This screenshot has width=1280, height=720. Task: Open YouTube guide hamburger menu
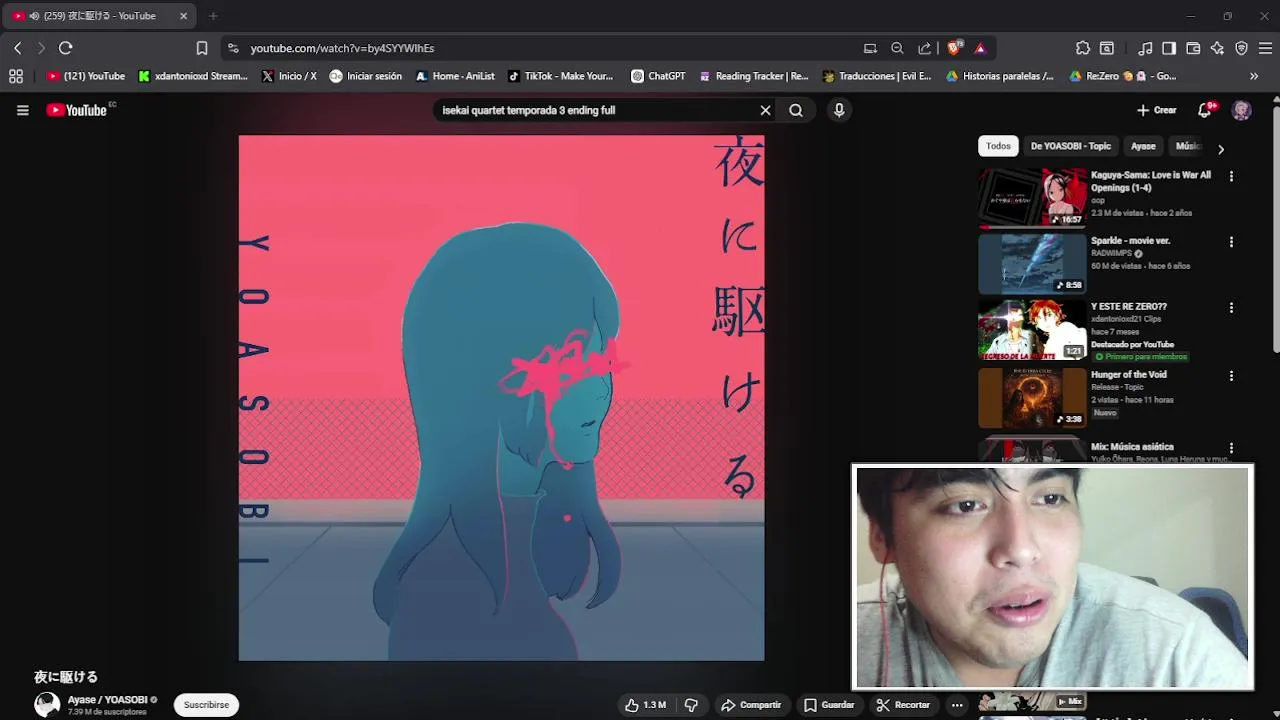pyautogui.click(x=23, y=110)
